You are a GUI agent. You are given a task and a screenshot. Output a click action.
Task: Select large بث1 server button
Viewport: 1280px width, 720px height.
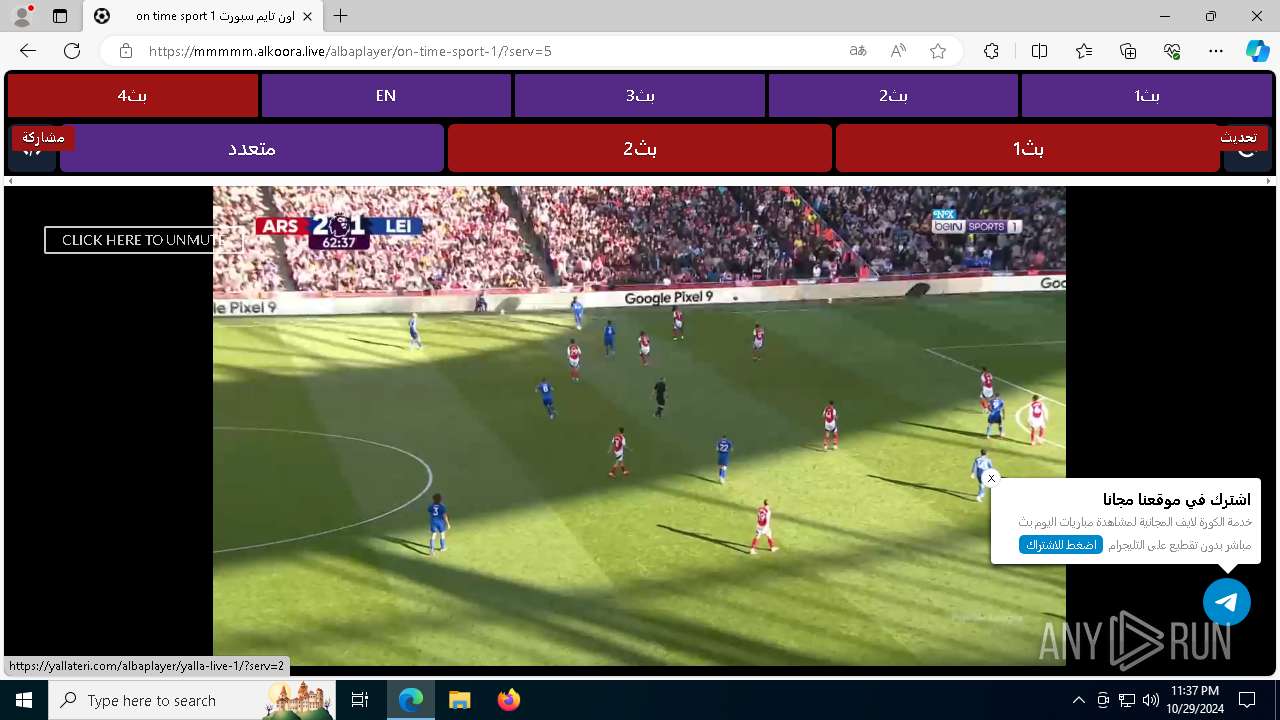pos(1028,148)
